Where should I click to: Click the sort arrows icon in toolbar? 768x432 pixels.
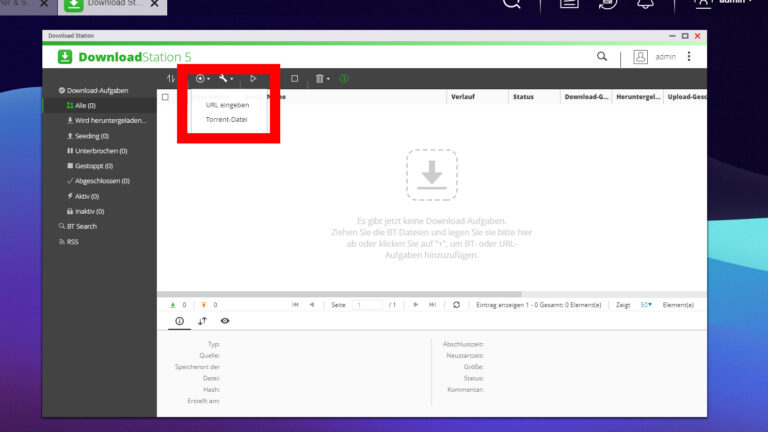[x=170, y=78]
